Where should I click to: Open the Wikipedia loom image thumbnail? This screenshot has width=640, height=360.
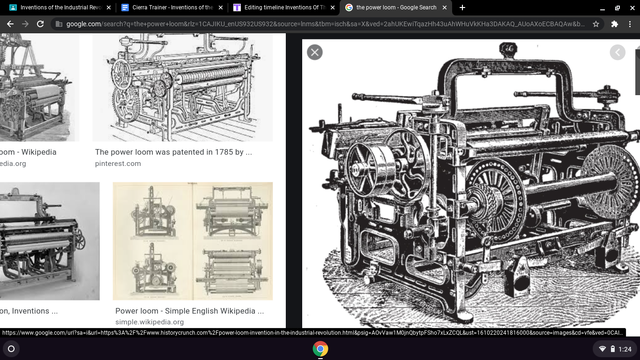click(40, 88)
